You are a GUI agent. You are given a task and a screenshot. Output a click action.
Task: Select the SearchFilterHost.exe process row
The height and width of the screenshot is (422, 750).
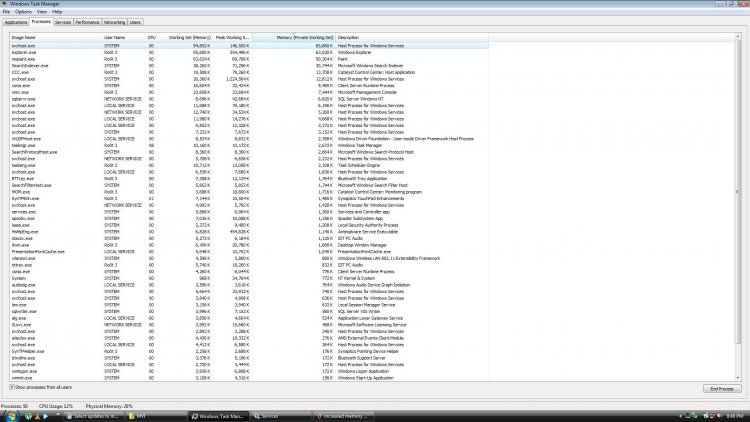click(249, 185)
